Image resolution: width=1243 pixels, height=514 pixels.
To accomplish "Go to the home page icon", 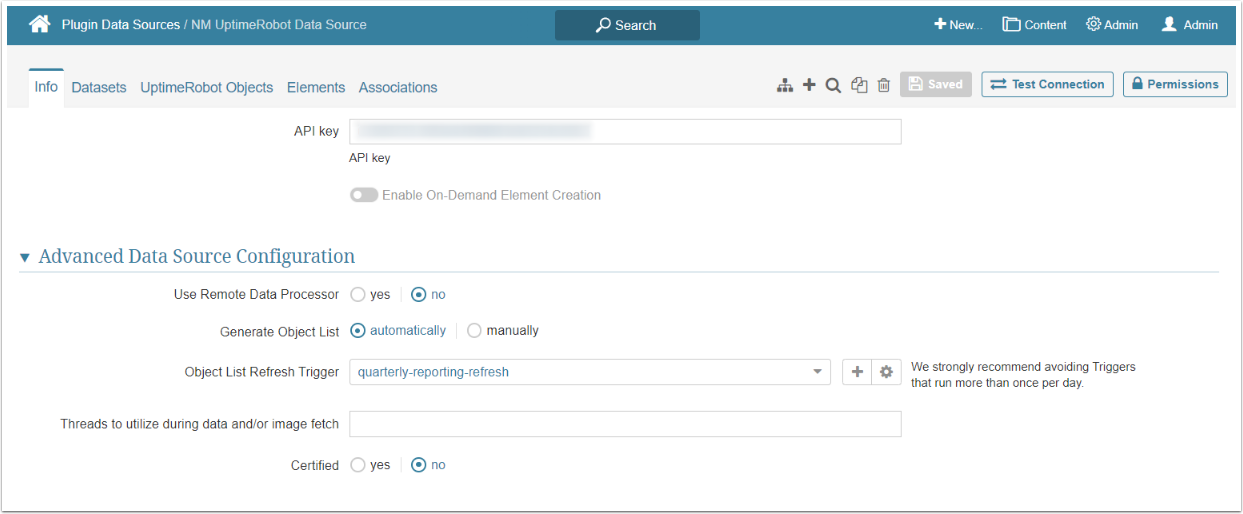I will point(39,24).
